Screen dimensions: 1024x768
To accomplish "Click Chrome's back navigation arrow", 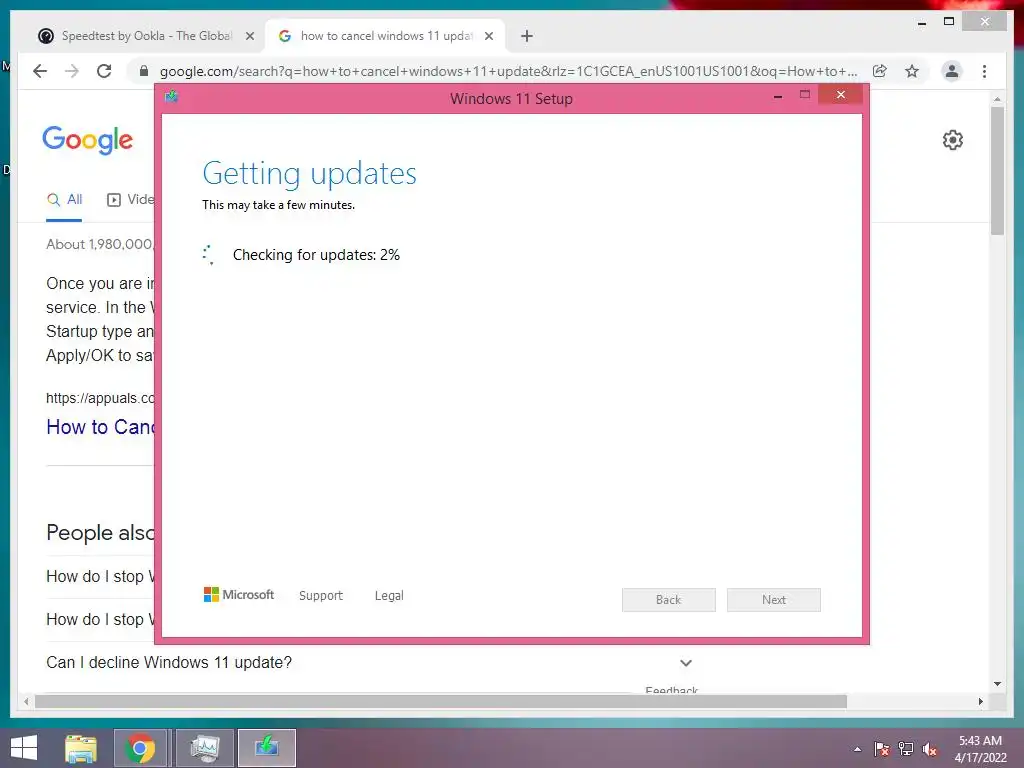I will click(40, 71).
